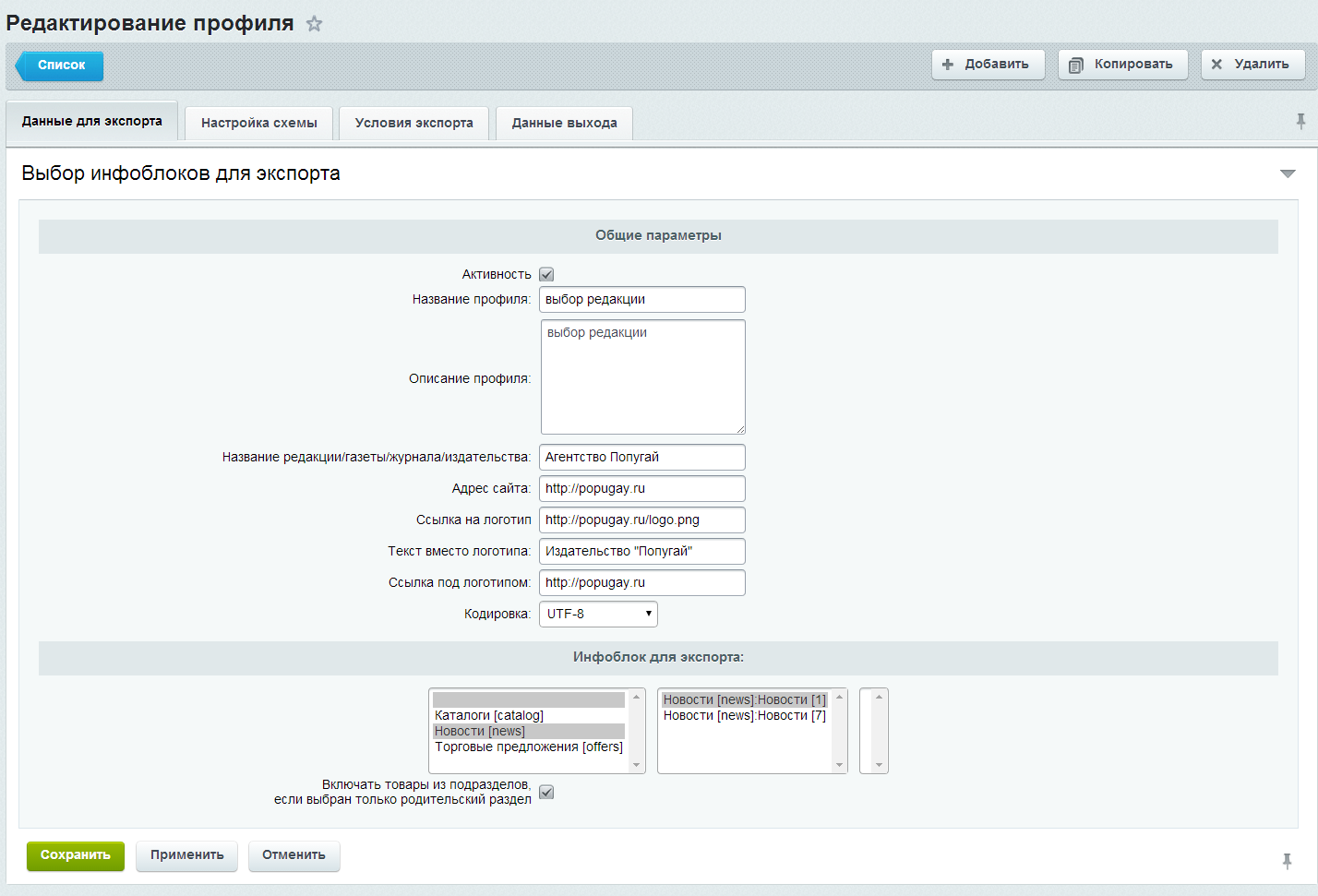Click the Добавить button to add a profile
1318x896 pixels.
[x=988, y=65]
